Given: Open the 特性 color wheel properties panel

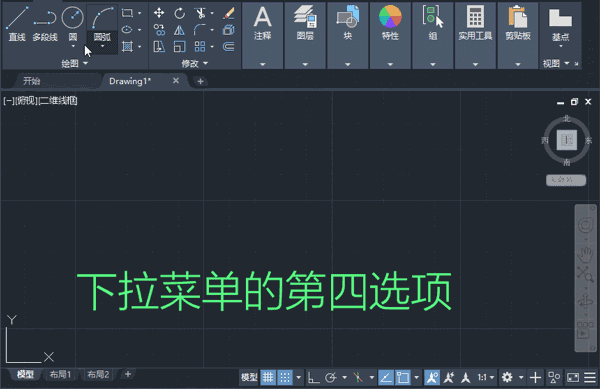Looking at the screenshot, I should point(390,35).
